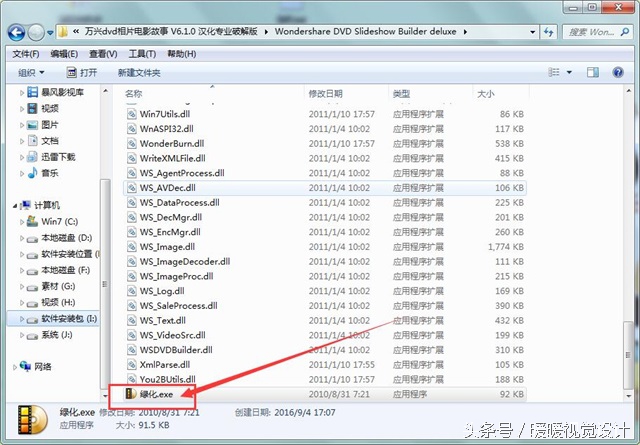Change view with the view icon
Viewport: 640px width, 445px height.
click(553, 72)
